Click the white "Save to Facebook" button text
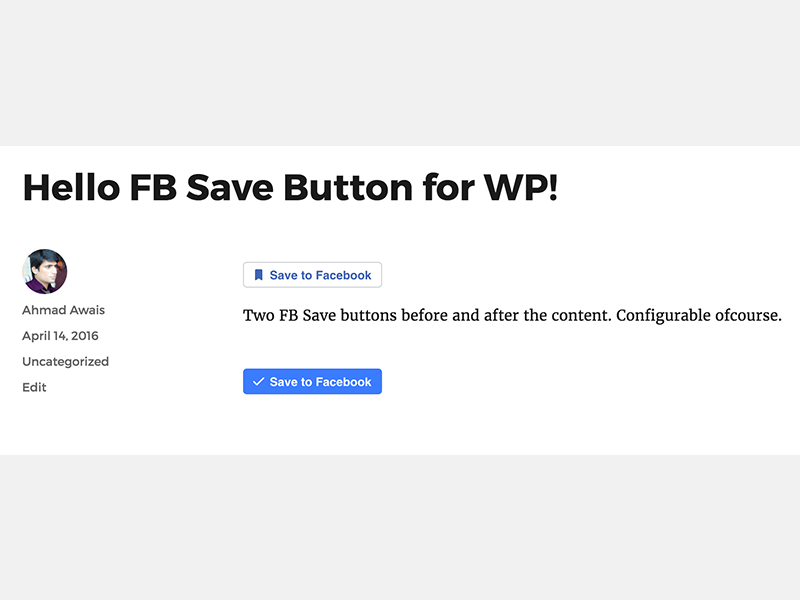The width and height of the screenshot is (800, 600). coord(320,276)
